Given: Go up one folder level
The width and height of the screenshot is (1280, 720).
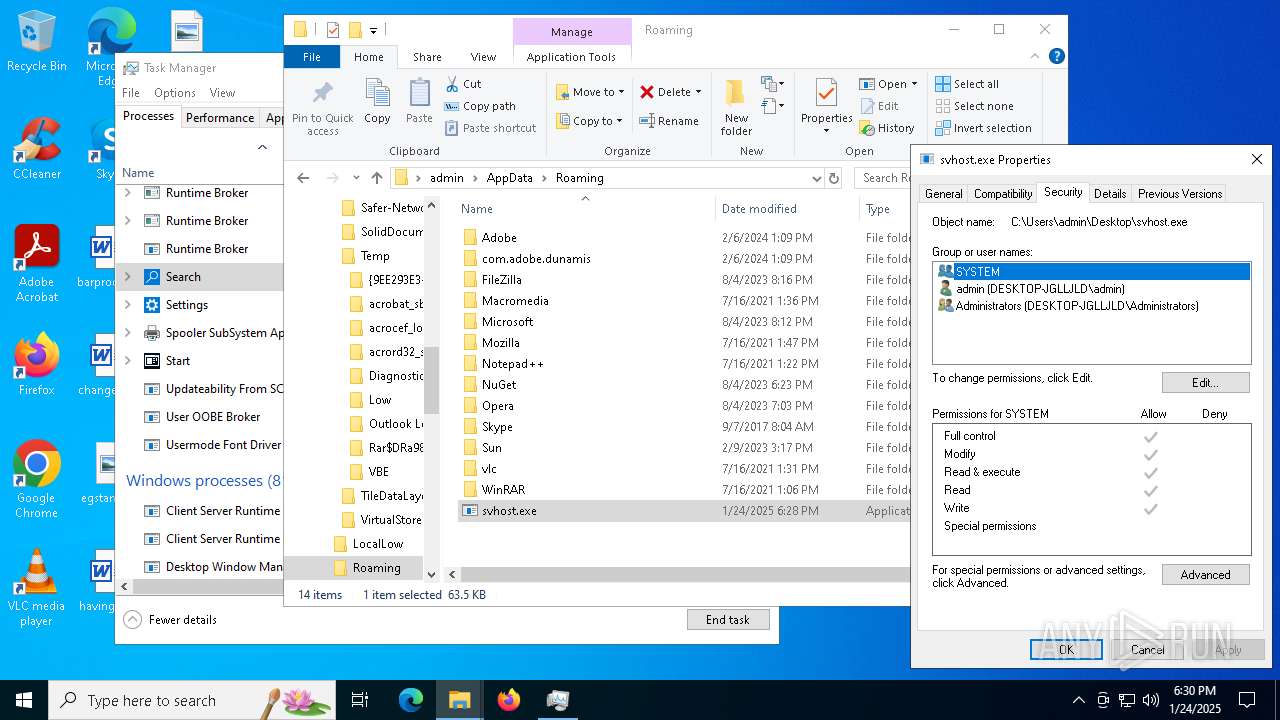Looking at the screenshot, I should point(376,178).
